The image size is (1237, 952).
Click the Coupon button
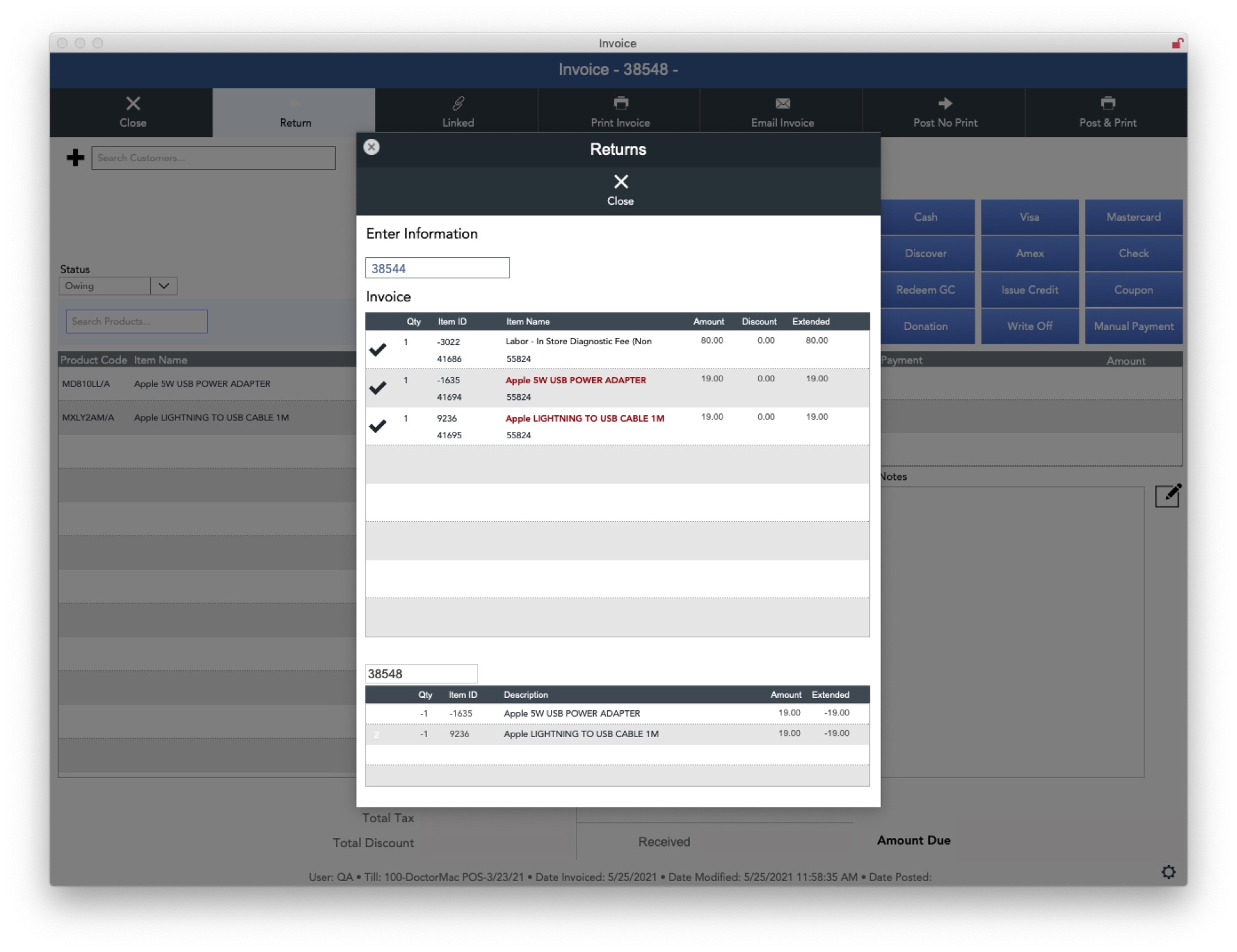coord(1133,290)
